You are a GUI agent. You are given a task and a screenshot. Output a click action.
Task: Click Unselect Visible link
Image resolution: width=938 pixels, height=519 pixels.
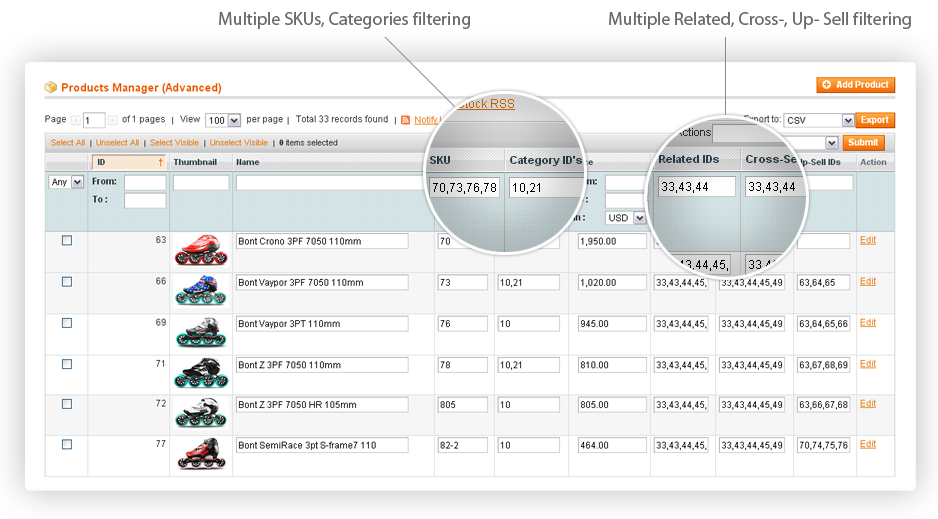click(239, 143)
